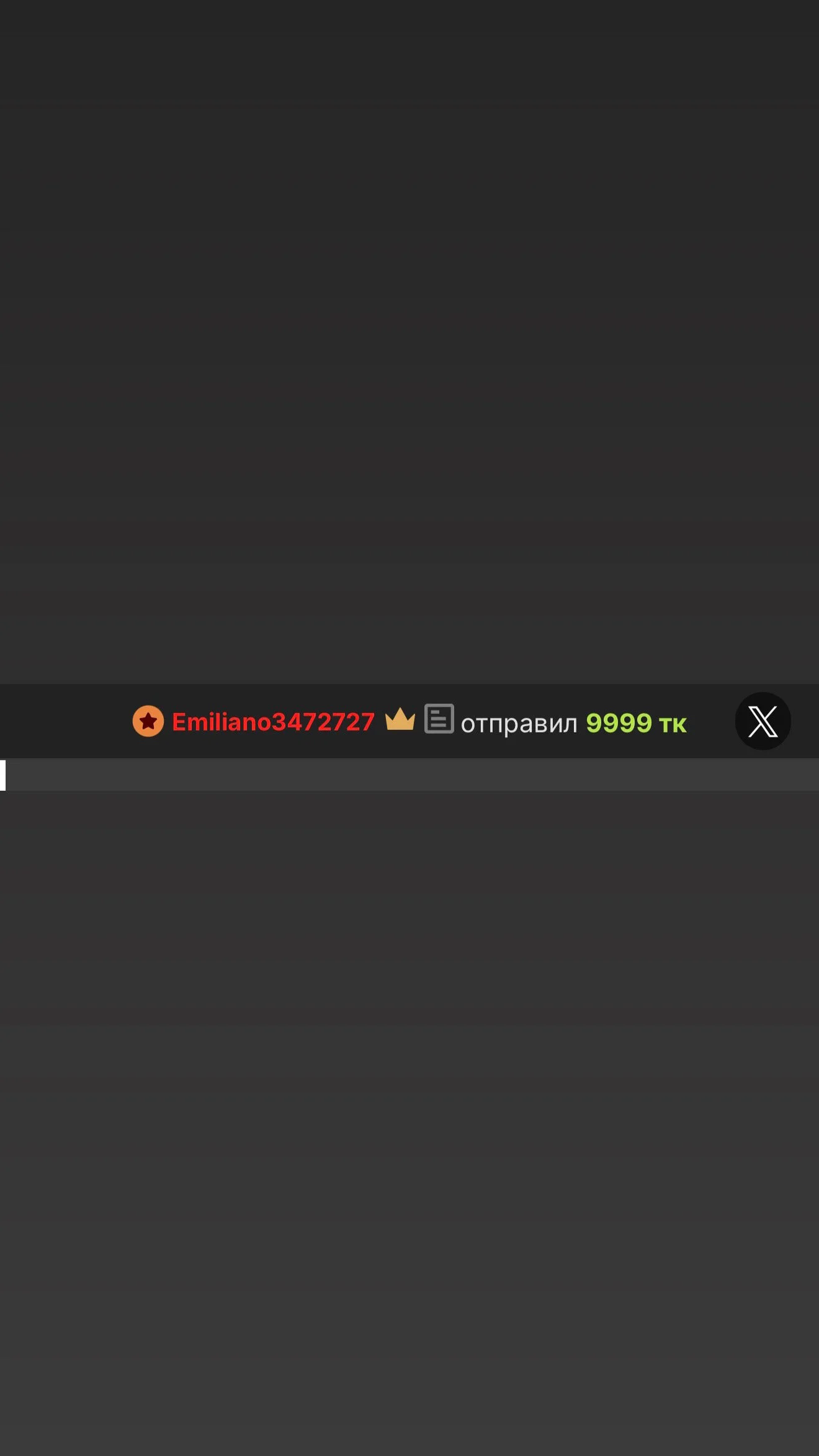The image size is (819, 1456).
Task: Tap the dark video area above the notification
Action: pyautogui.click(x=409, y=341)
